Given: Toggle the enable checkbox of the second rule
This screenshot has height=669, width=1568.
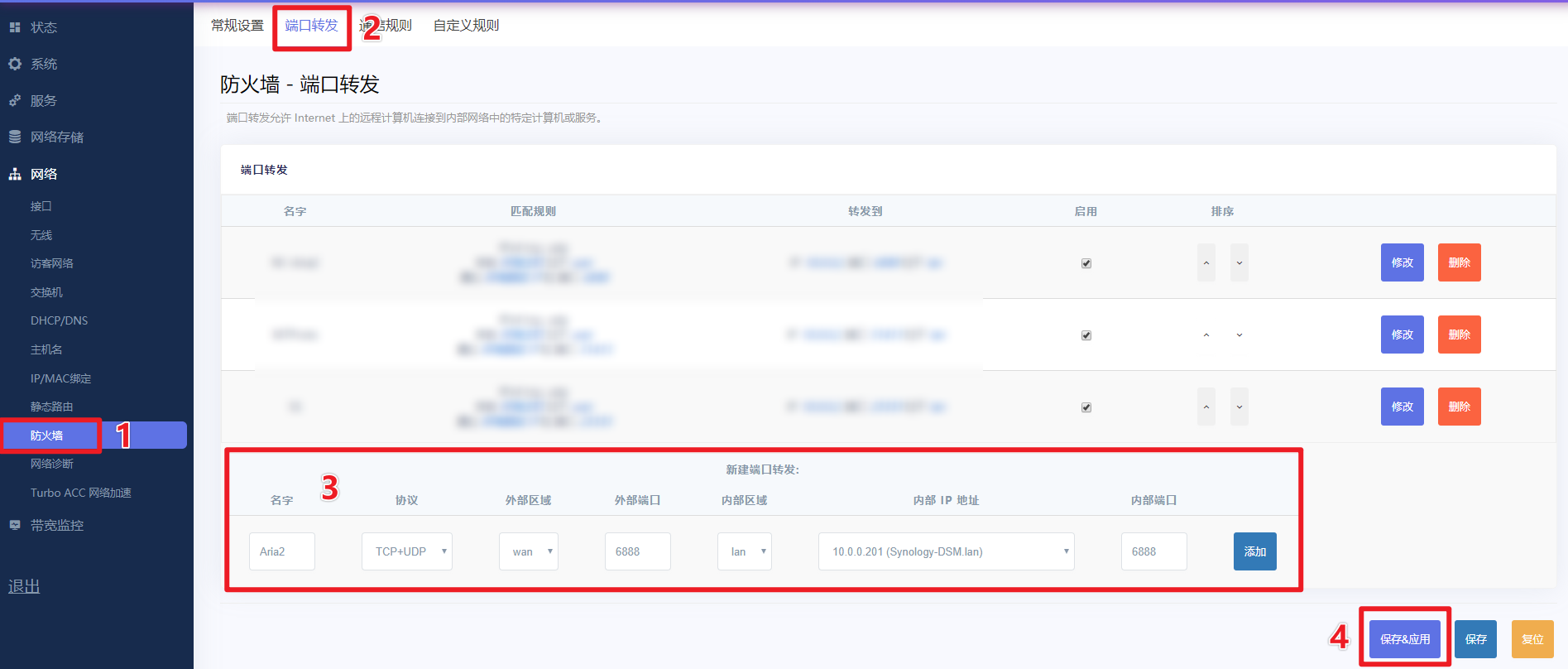Looking at the screenshot, I should 1086,335.
